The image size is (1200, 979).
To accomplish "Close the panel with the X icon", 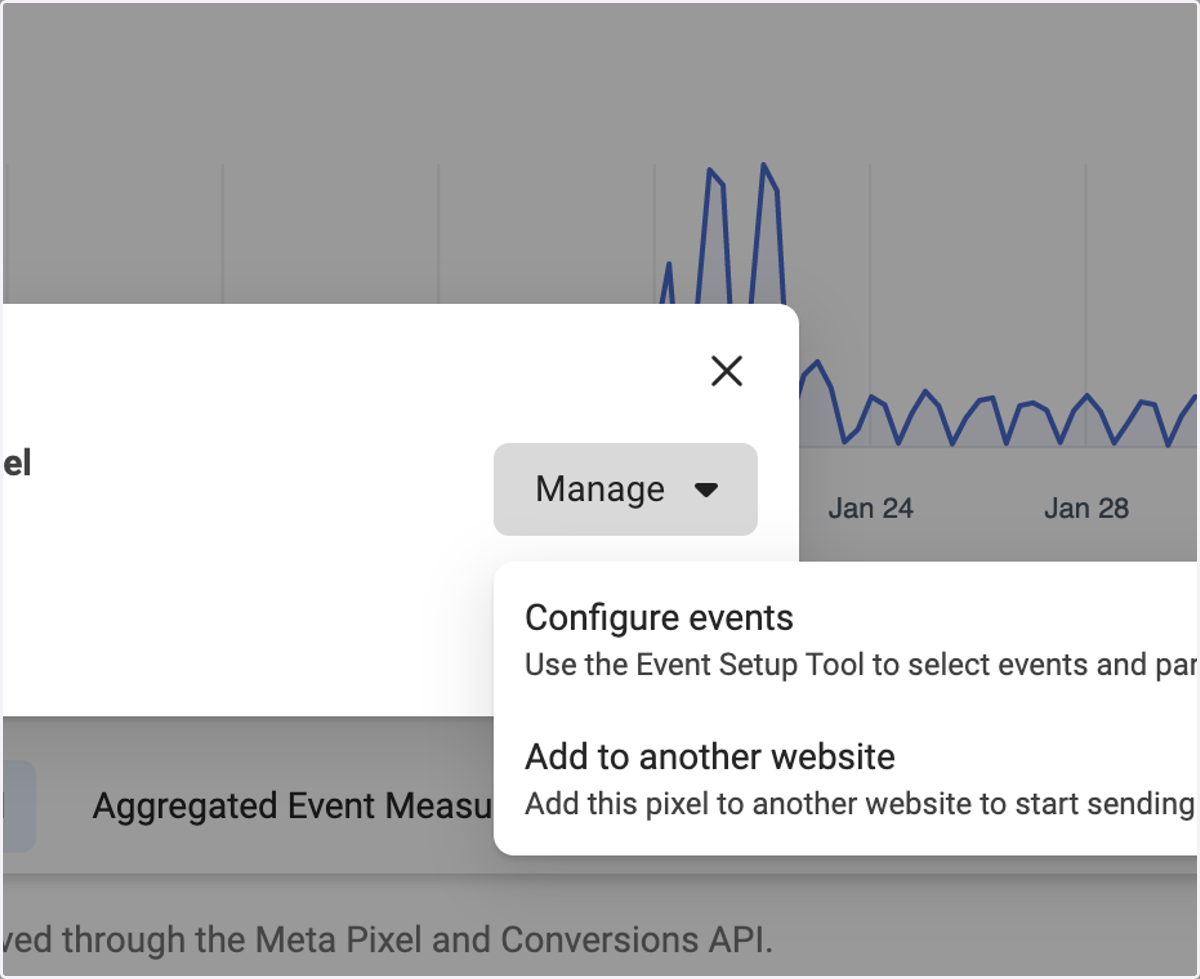I will click(726, 371).
